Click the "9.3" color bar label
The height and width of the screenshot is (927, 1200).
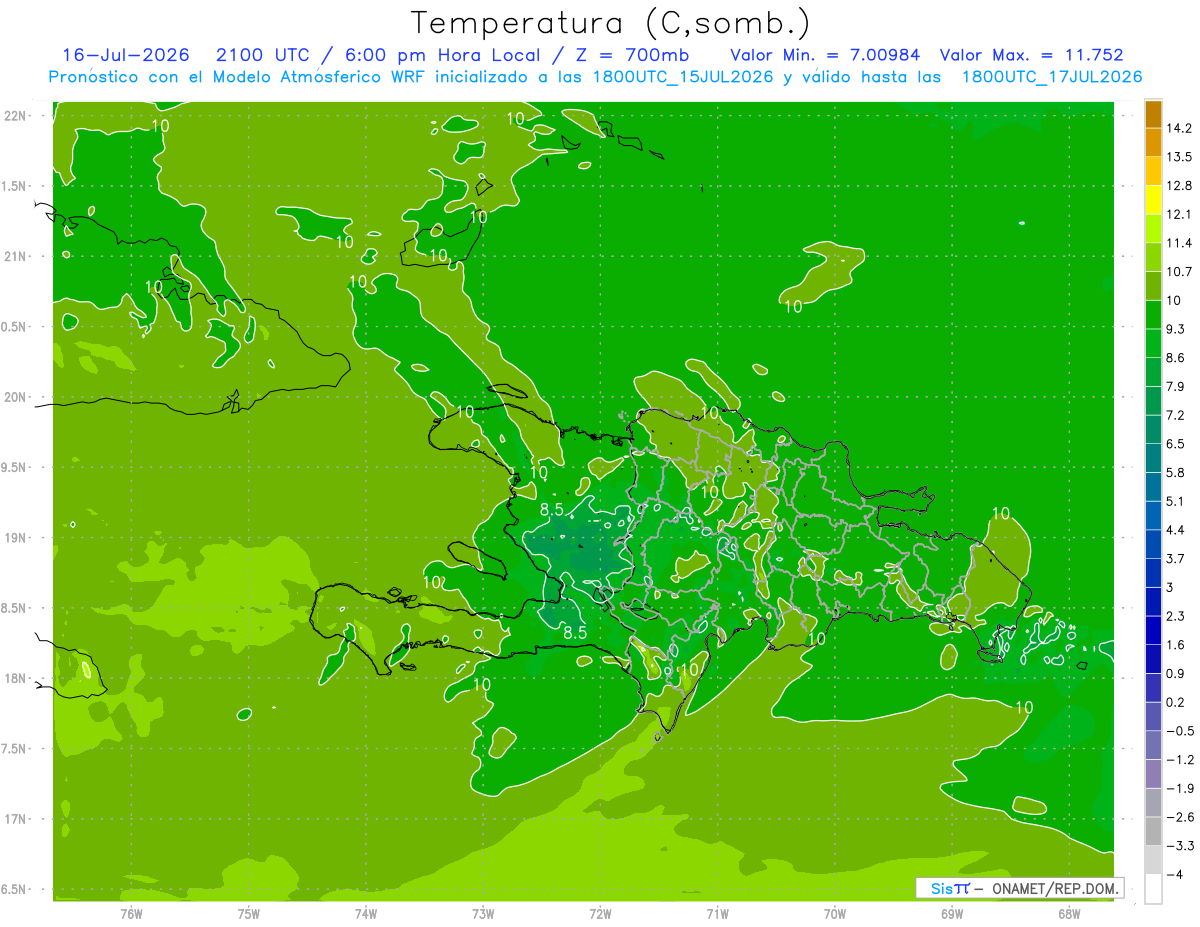tap(1176, 329)
